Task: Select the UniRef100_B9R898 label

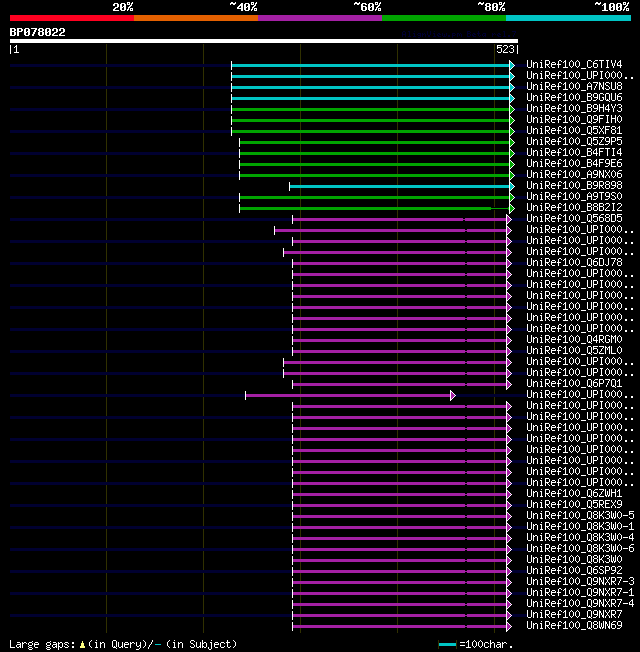Action: coord(574,185)
